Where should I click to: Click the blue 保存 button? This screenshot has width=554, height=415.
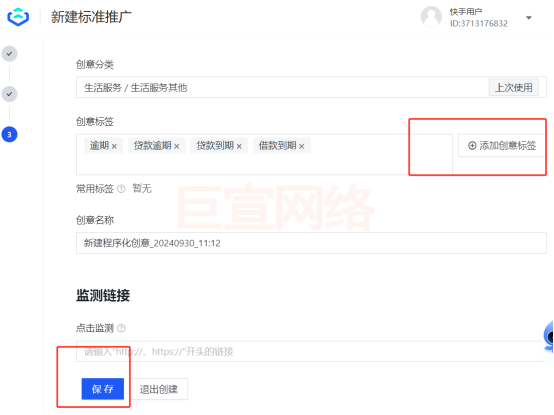point(103,389)
